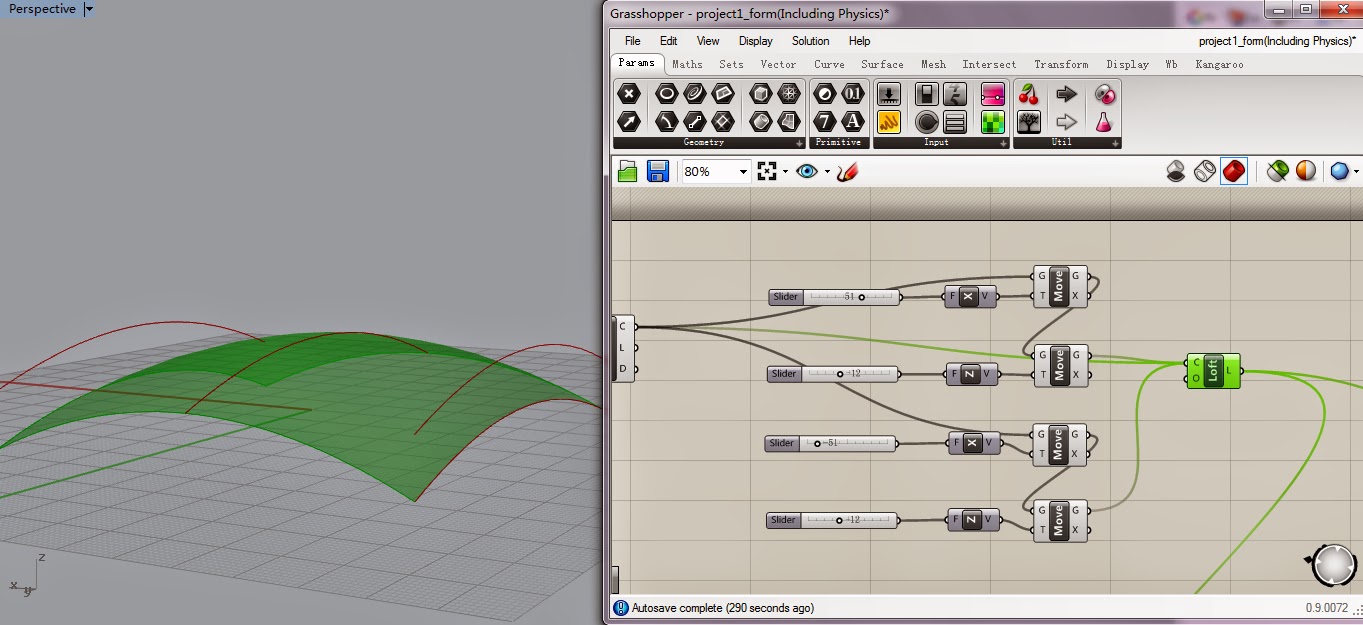Select the Number 0.1 primitive icon
Image resolution: width=1363 pixels, height=625 pixels.
click(x=853, y=94)
